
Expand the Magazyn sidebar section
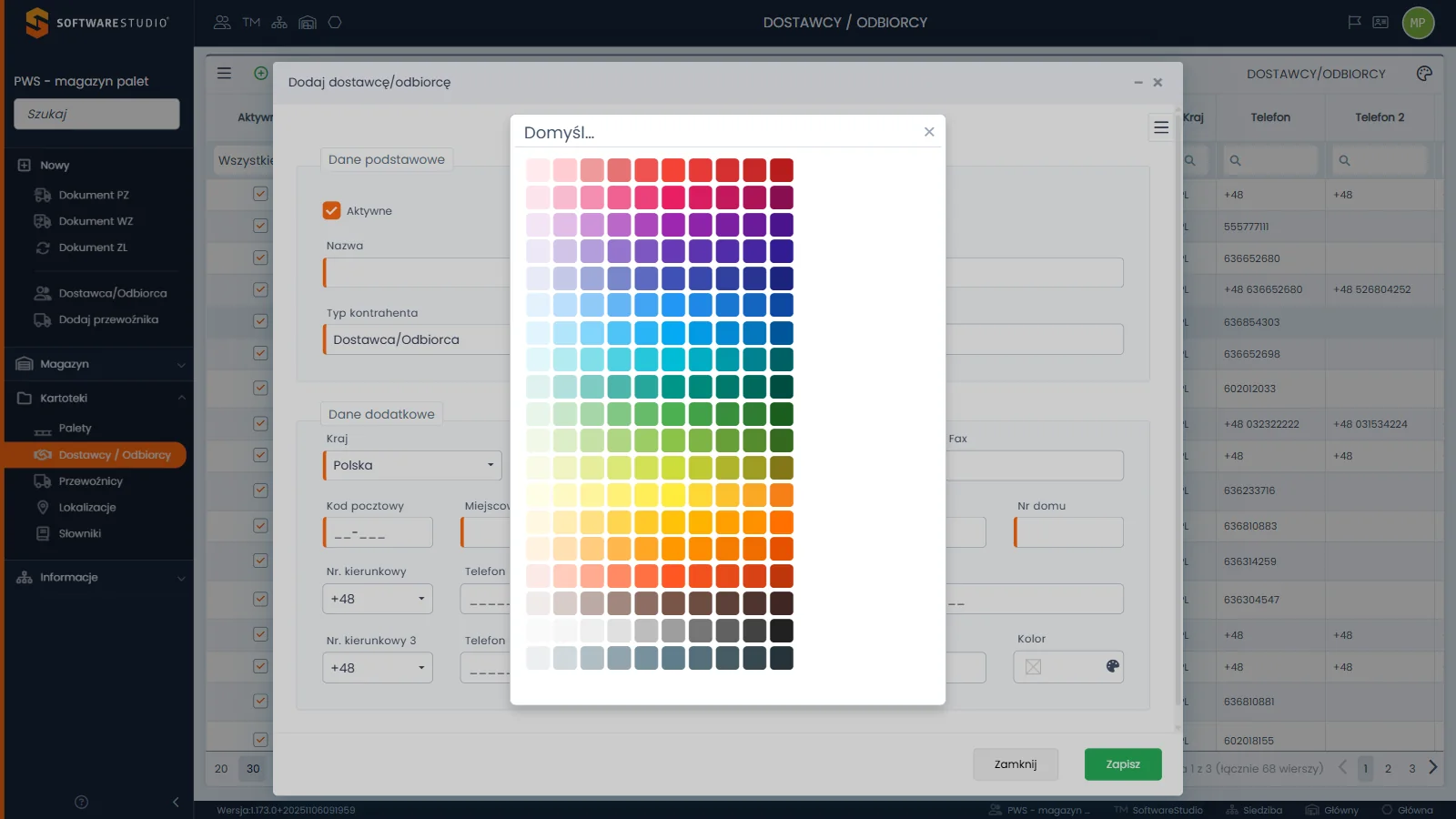[100, 364]
